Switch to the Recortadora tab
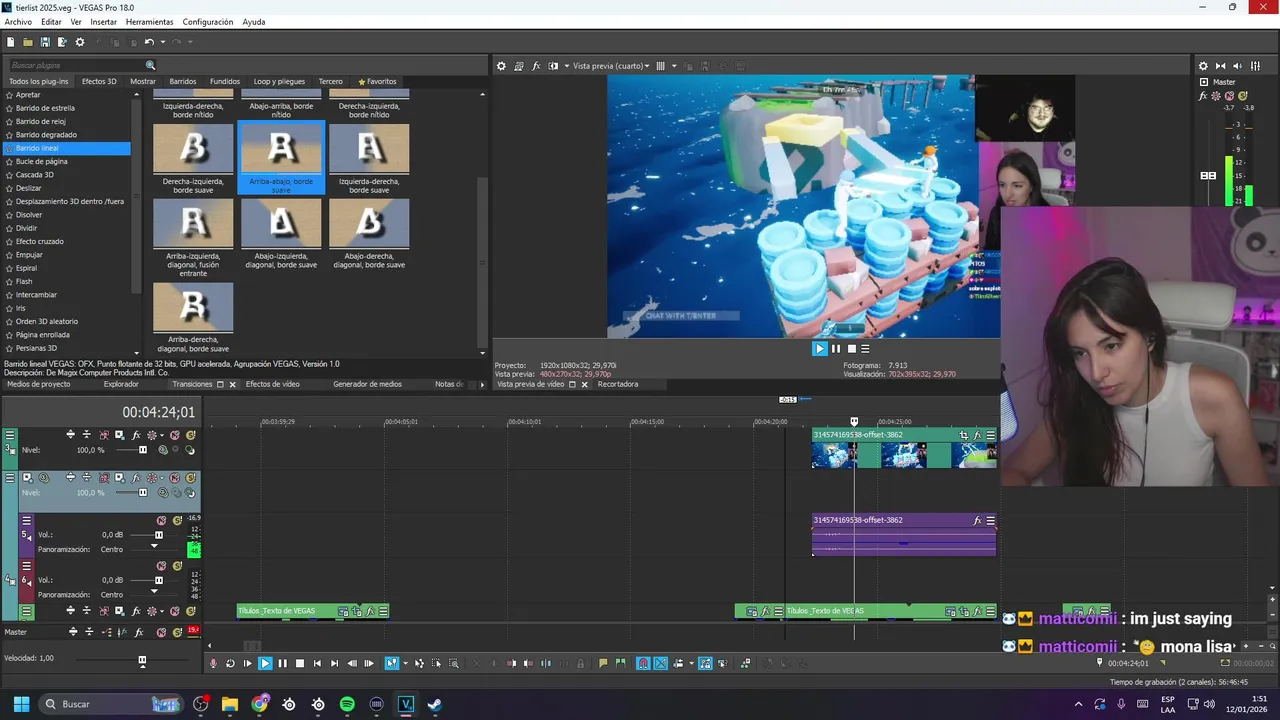This screenshot has height=720, width=1280. point(617,384)
